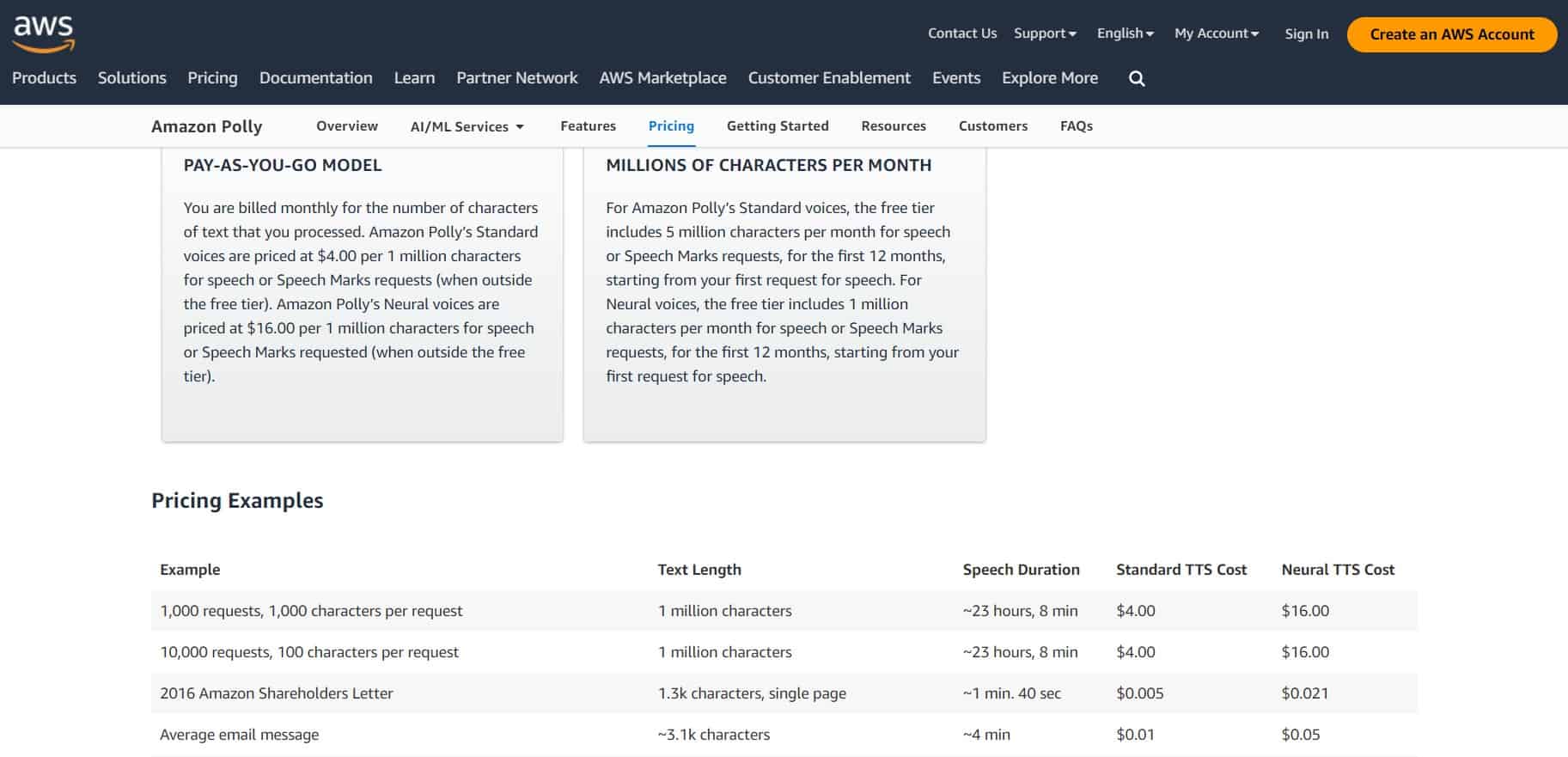Open Customer Enablement menu

[829, 78]
